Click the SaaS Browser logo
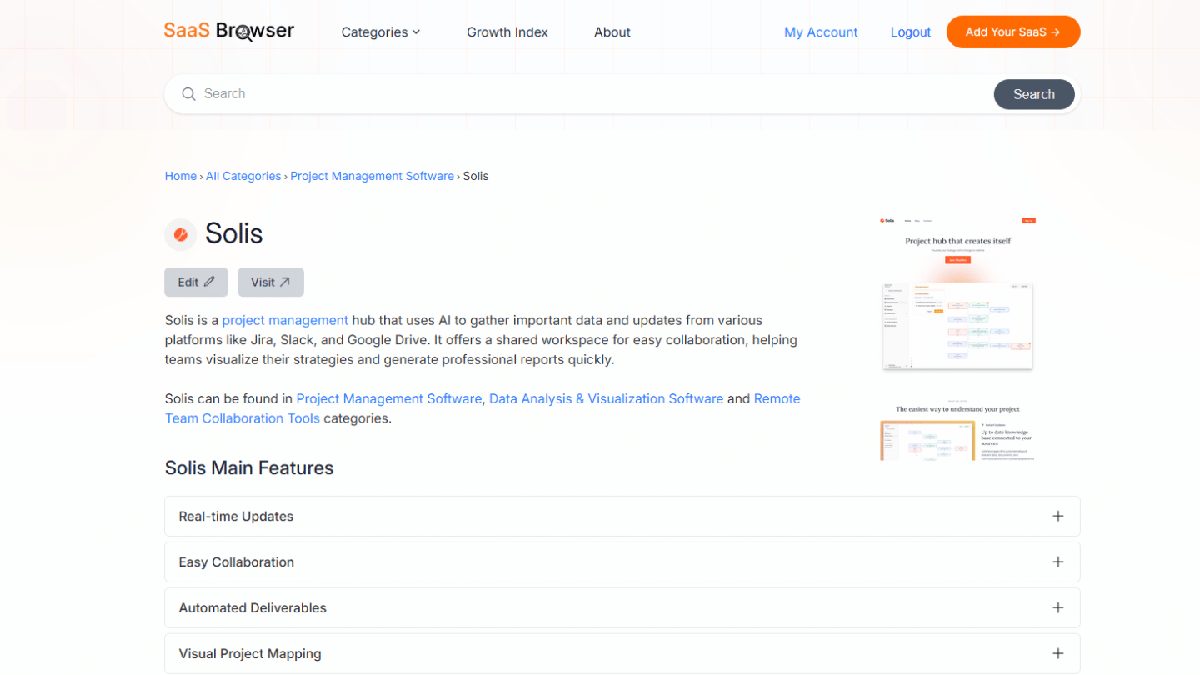Image resolution: width=1200 pixels, height=675 pixels. tap(229, 31)
